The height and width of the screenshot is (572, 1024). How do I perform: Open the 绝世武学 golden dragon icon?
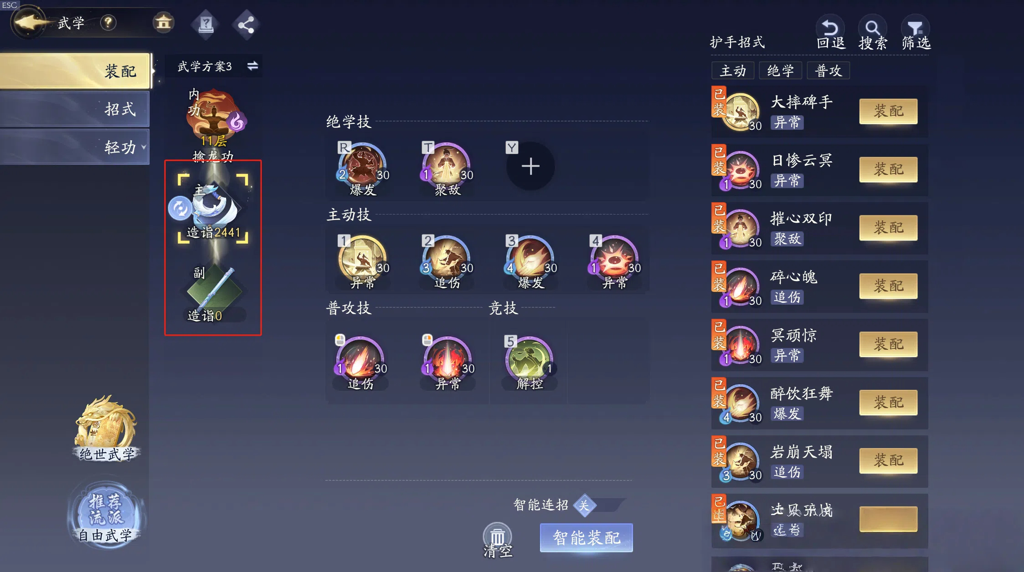[x=106, y=428]
